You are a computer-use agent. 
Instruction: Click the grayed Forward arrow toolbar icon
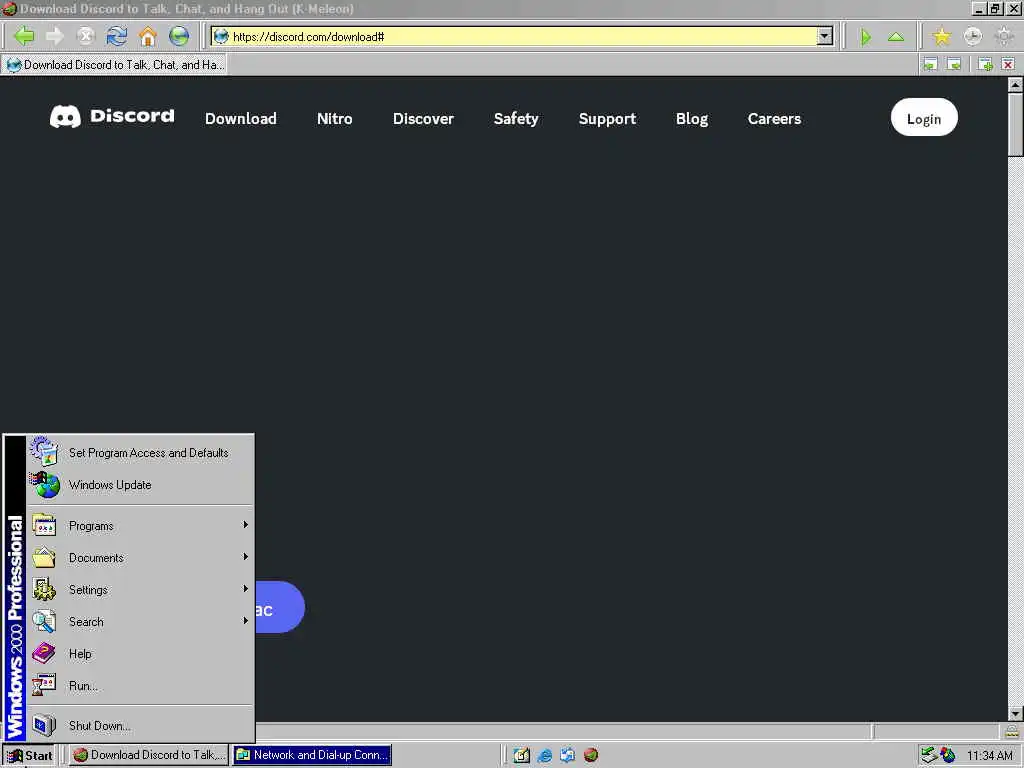[x=55, y=36]
